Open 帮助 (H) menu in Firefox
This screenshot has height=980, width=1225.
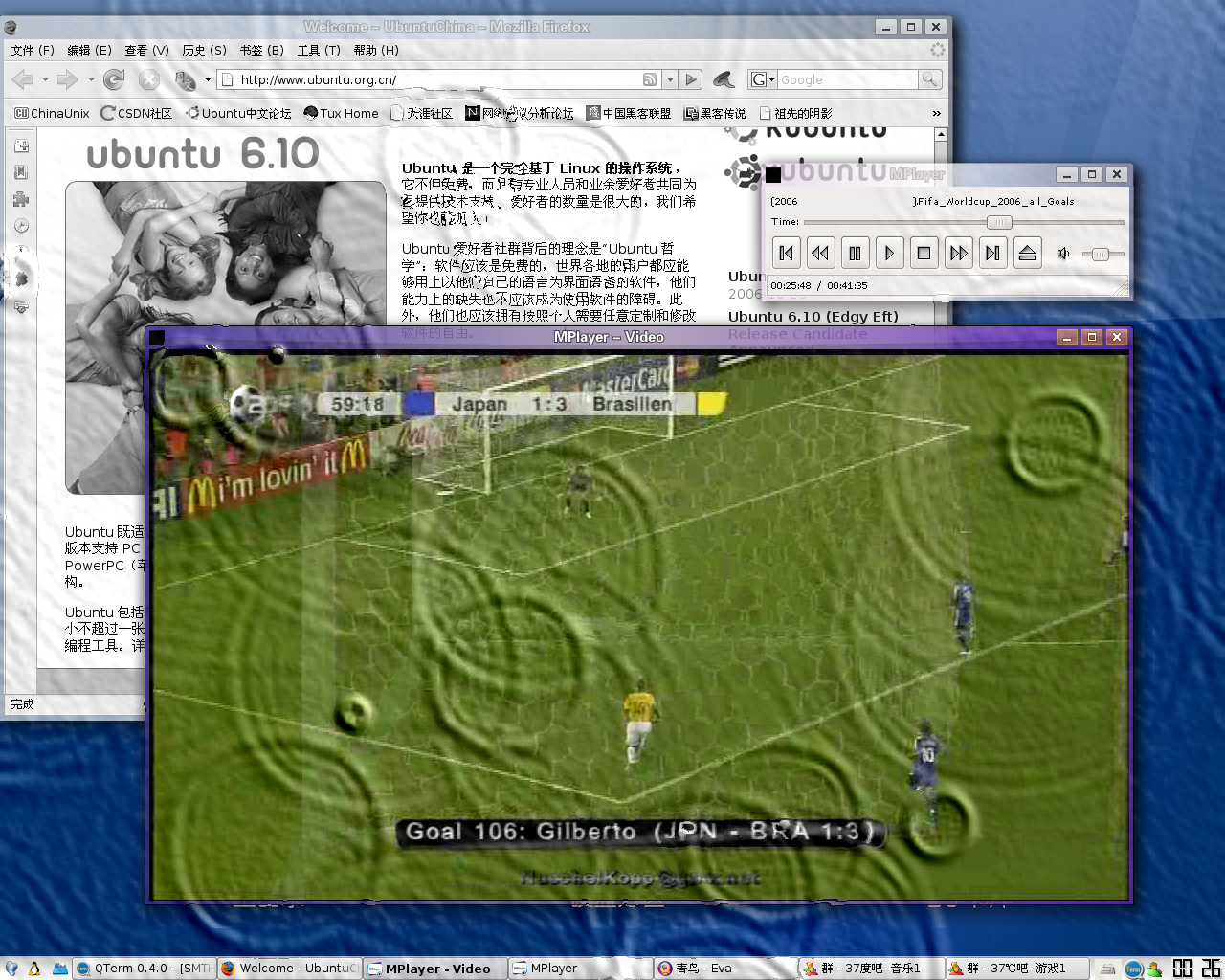click(376, 51)
